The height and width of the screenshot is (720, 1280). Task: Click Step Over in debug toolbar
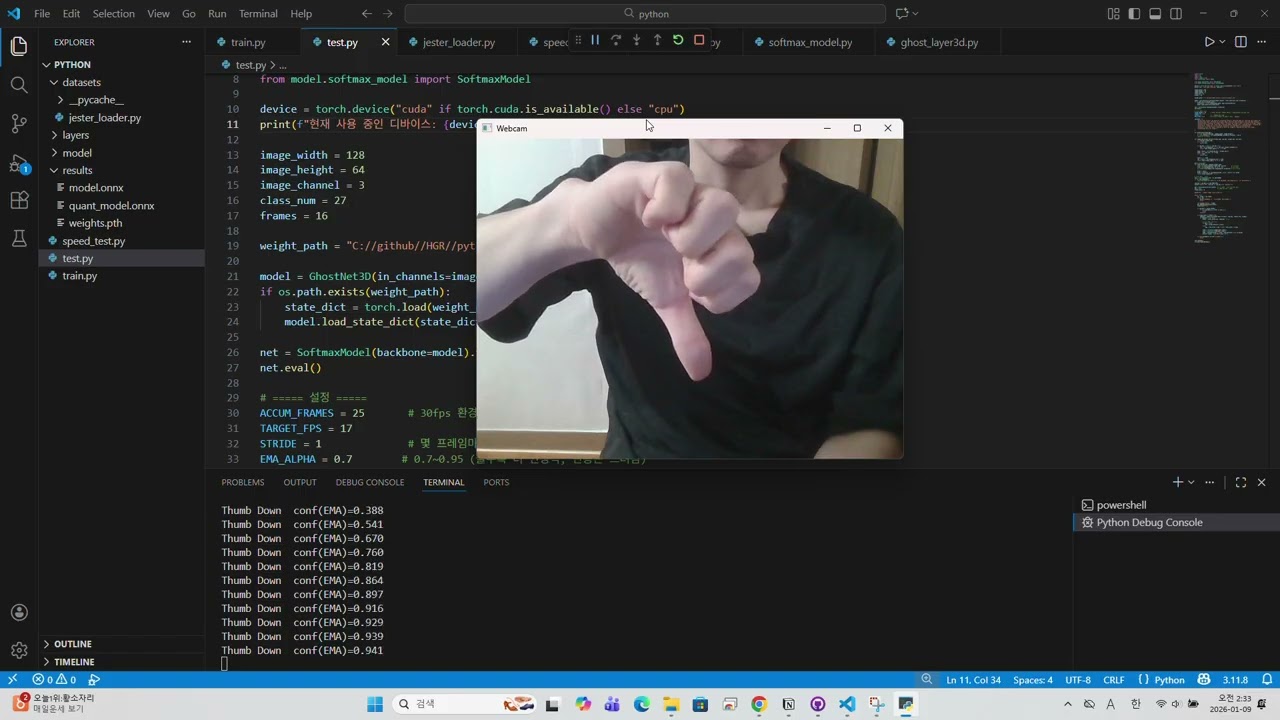point(616,40)
